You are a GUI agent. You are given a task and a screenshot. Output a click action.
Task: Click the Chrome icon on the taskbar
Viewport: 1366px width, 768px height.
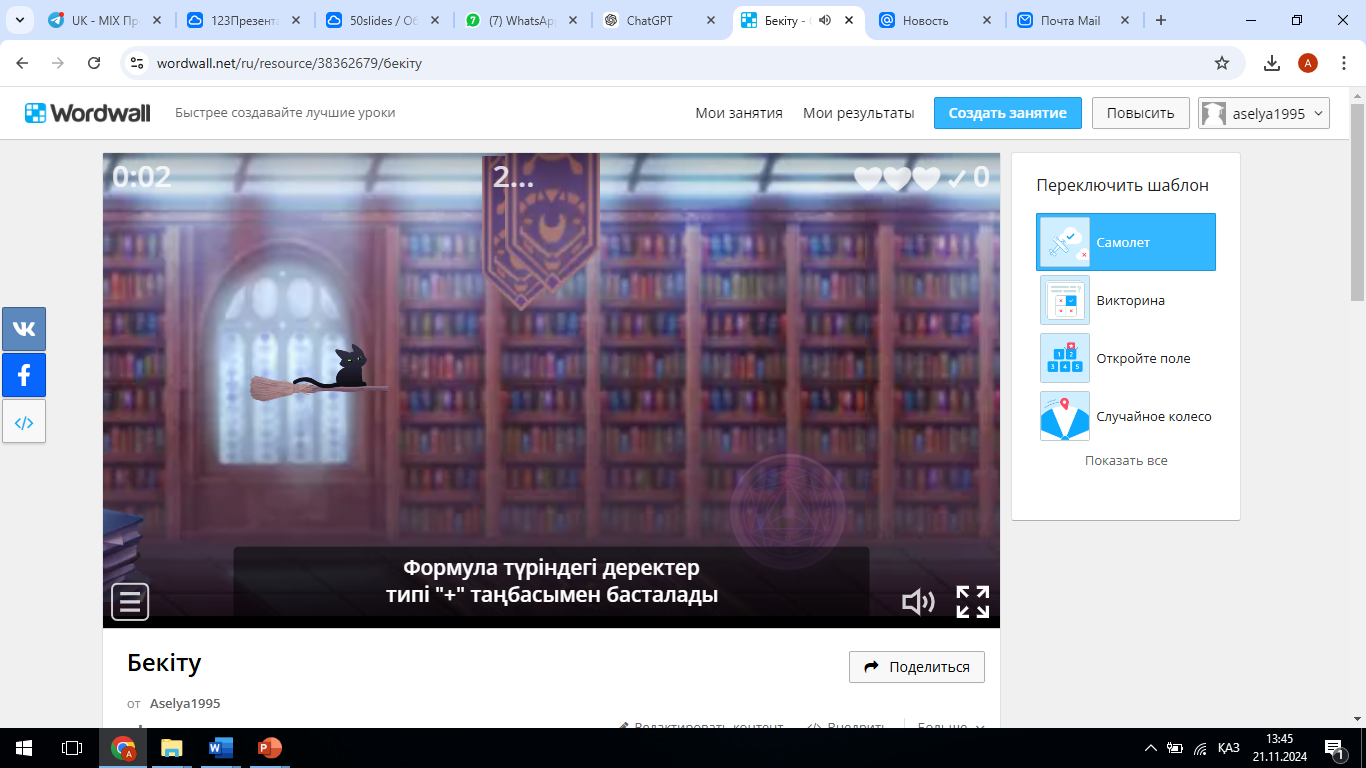(124, 748)
